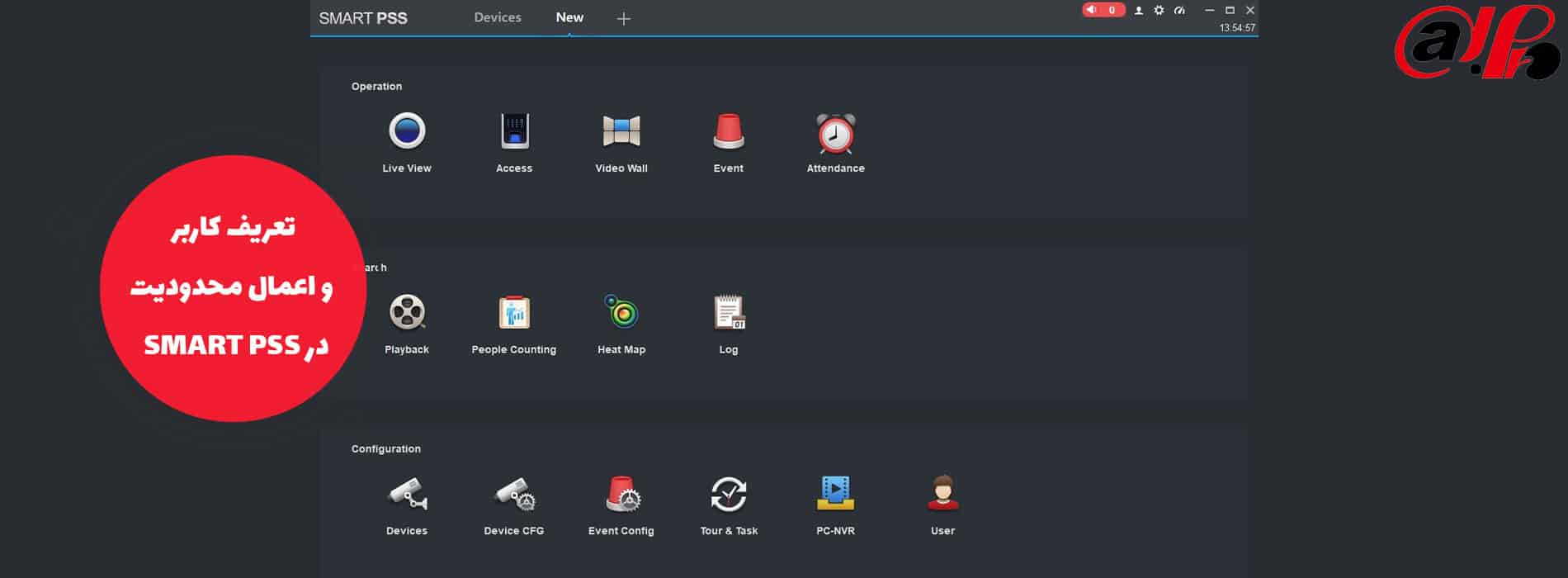This screenshot has width=1568, height=578.
Task: Click the gauge status icon in title bar
Action: click(x=1179, y=11)
